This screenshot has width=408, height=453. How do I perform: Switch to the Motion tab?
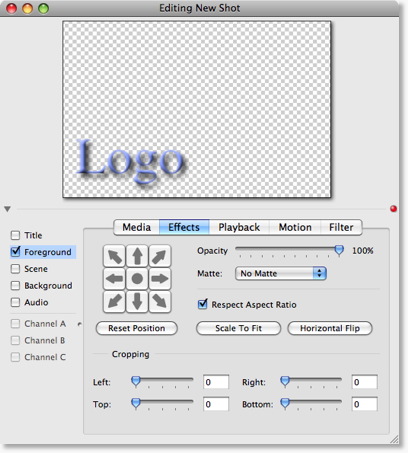click(295, 227)
